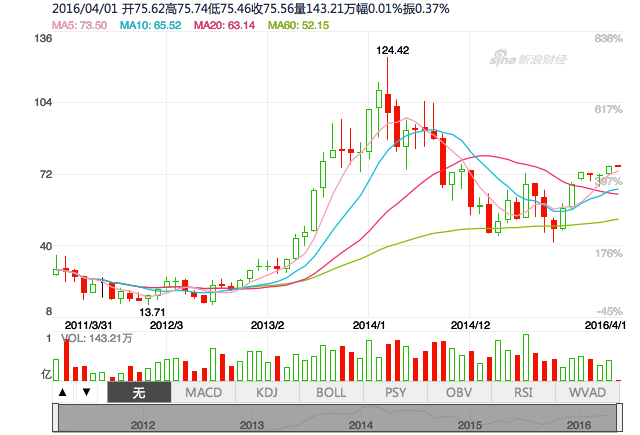Click the 2012/3 date axis label
This screenshot has width=640, height=435.
click(166, 325)
